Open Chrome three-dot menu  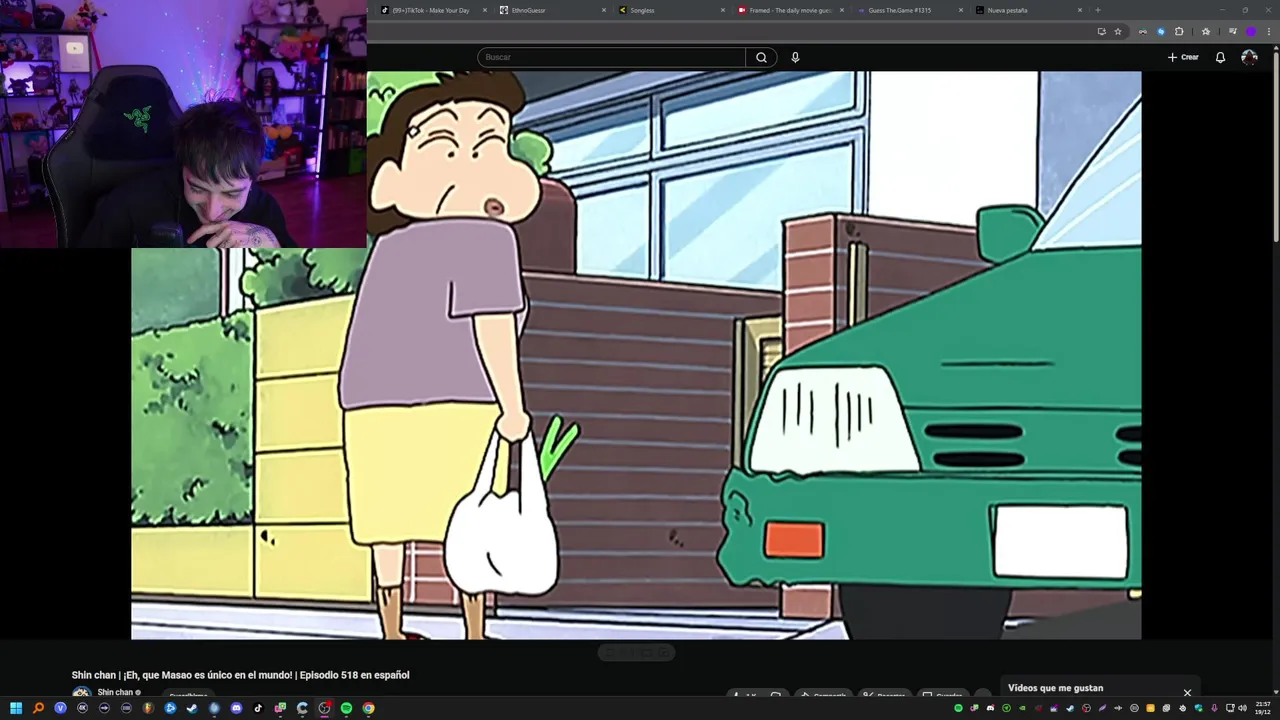pyautogui.click(x=1269, y=31)
